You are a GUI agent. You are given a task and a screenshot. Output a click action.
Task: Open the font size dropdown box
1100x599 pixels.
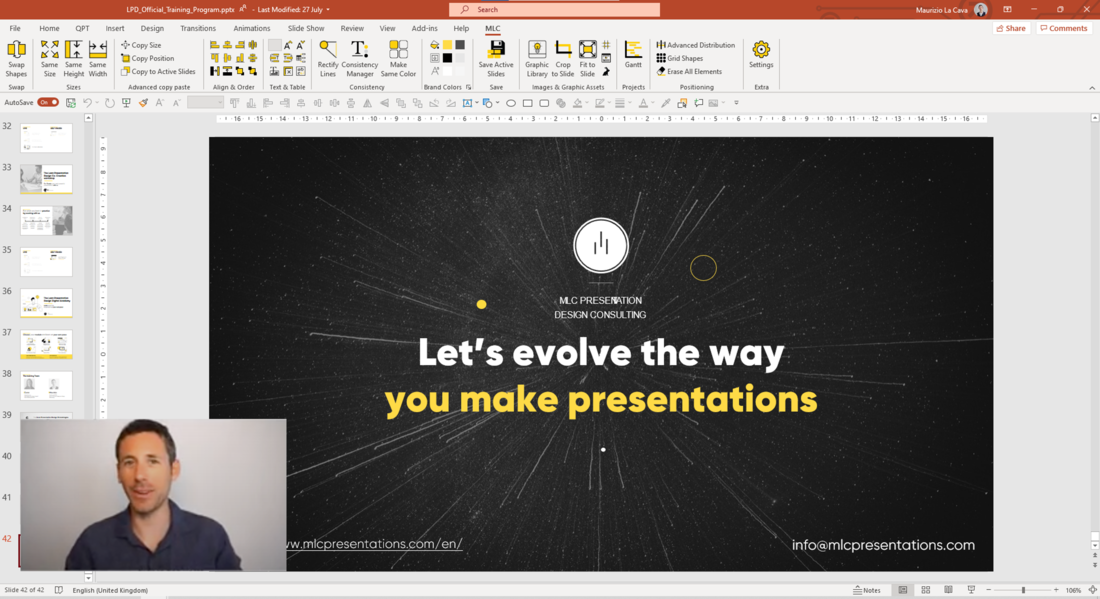pos(205,103)
